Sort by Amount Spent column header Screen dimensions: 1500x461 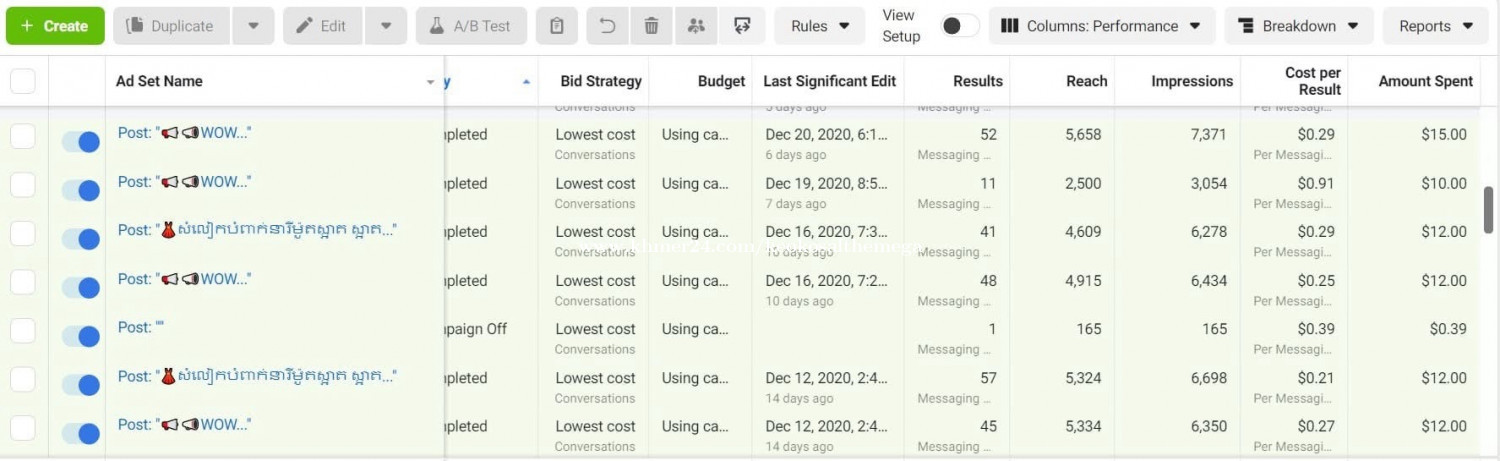point(1425,81)
